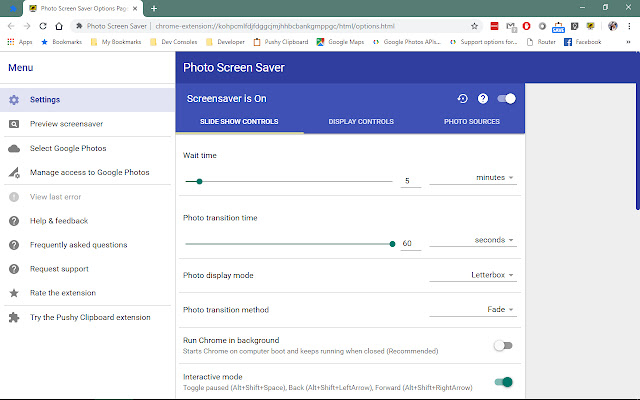Click the Photo transition time slider handle
Viewport: 640px width, 400px height.
392,243
